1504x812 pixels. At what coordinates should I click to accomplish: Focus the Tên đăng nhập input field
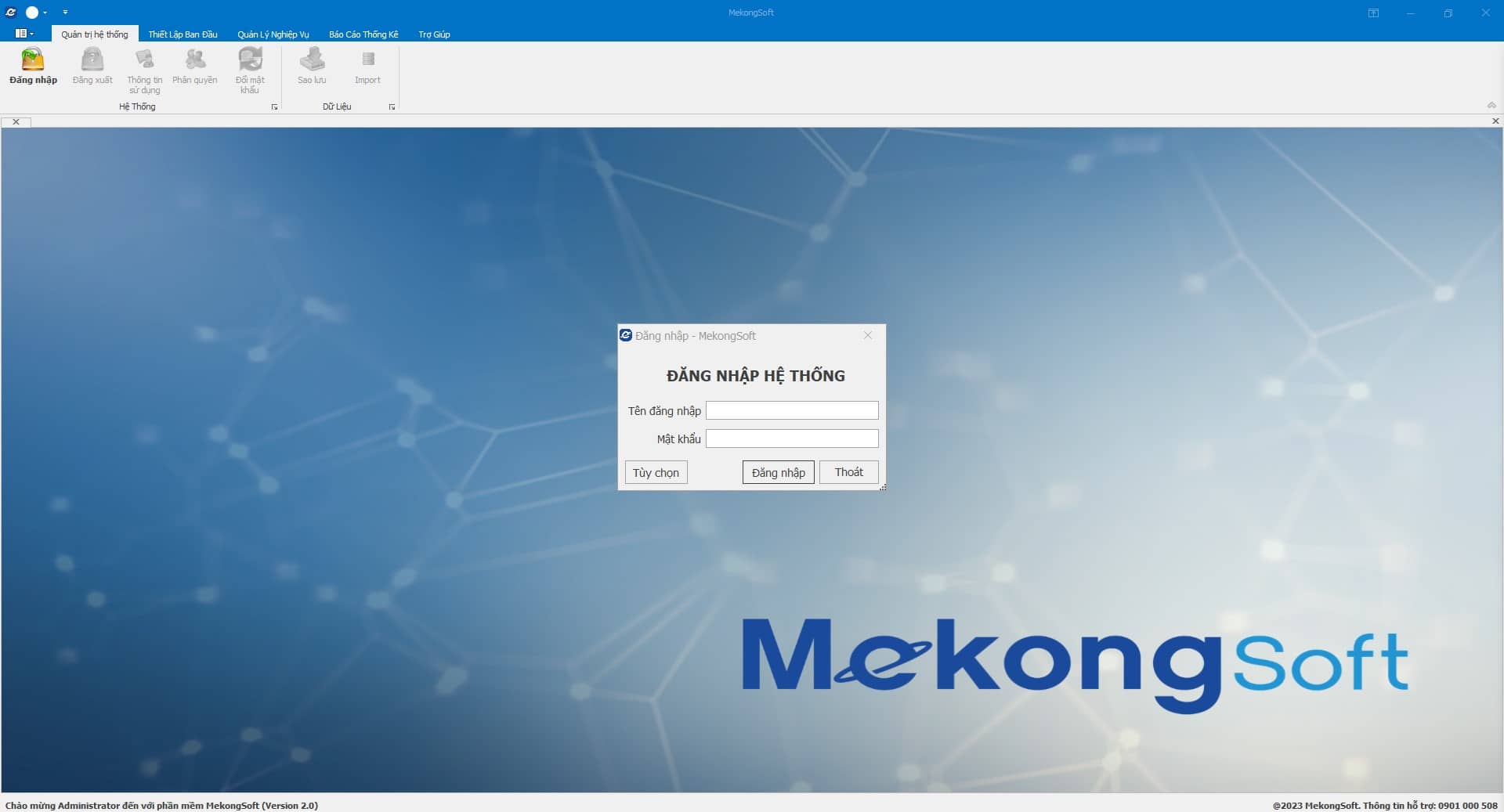792,410
